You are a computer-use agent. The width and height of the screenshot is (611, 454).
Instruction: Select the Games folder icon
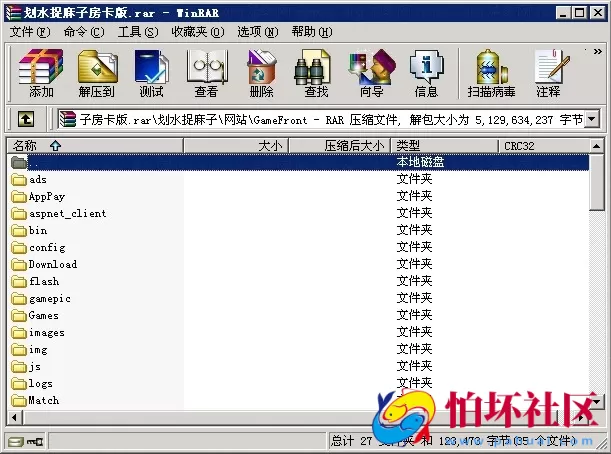point(19,316)
